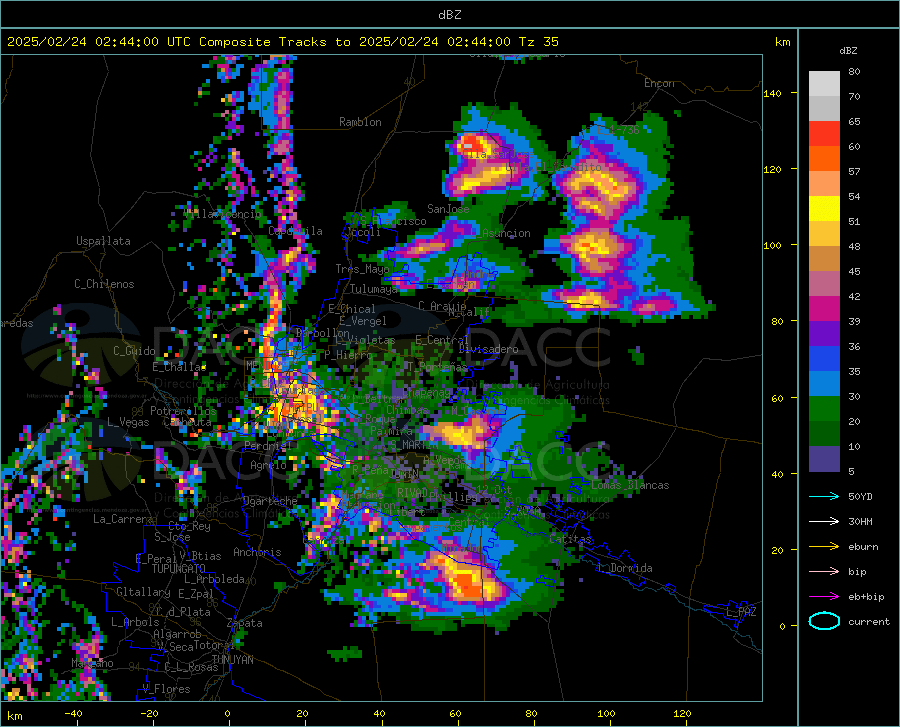Viewport: 900px width, 727px height.
Task: Click the cyan 'current' ellipse legend icon
Action: click(824, 621)
